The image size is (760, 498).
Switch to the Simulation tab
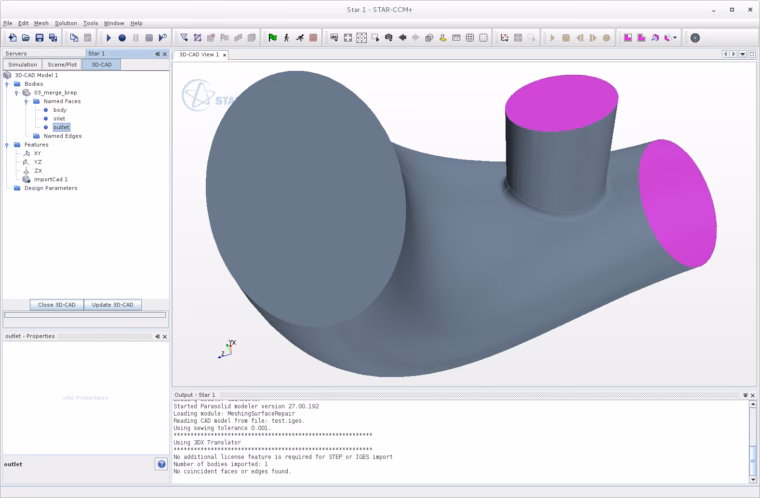point(22,64)
